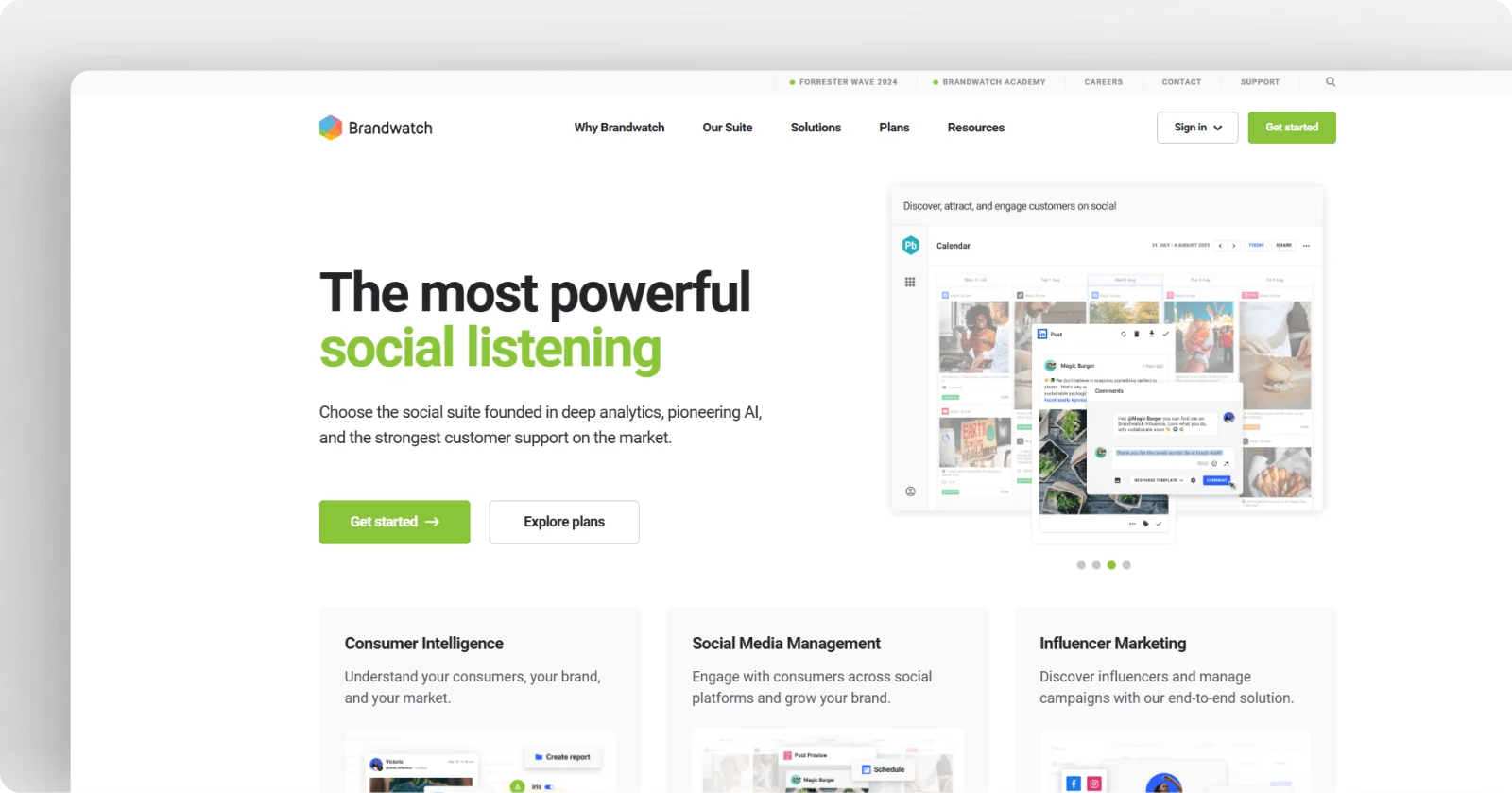Open the Response Template dropdown

coord(1159,480)
